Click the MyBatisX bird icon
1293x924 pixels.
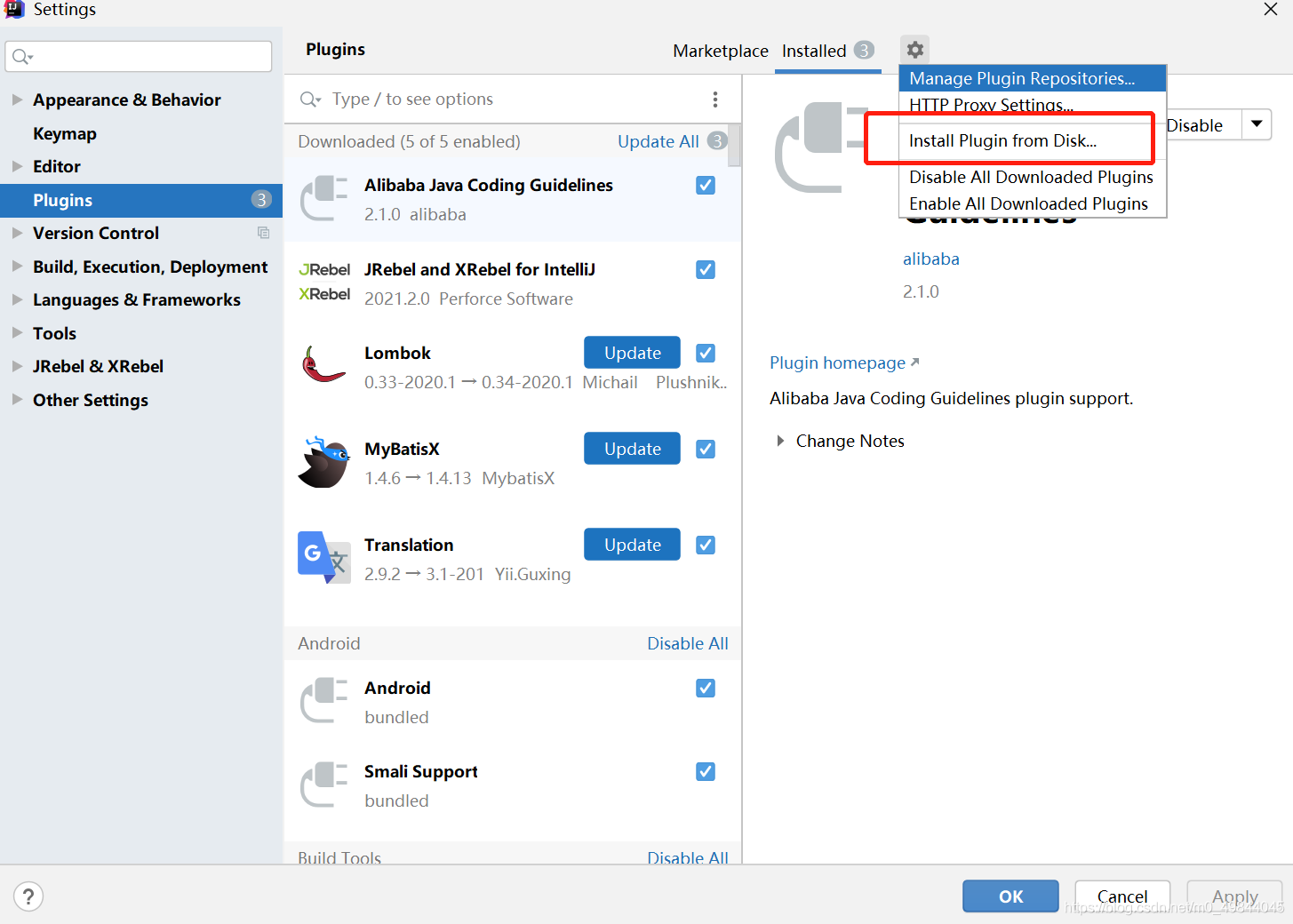pyautogui.click(x=323, y=462)
